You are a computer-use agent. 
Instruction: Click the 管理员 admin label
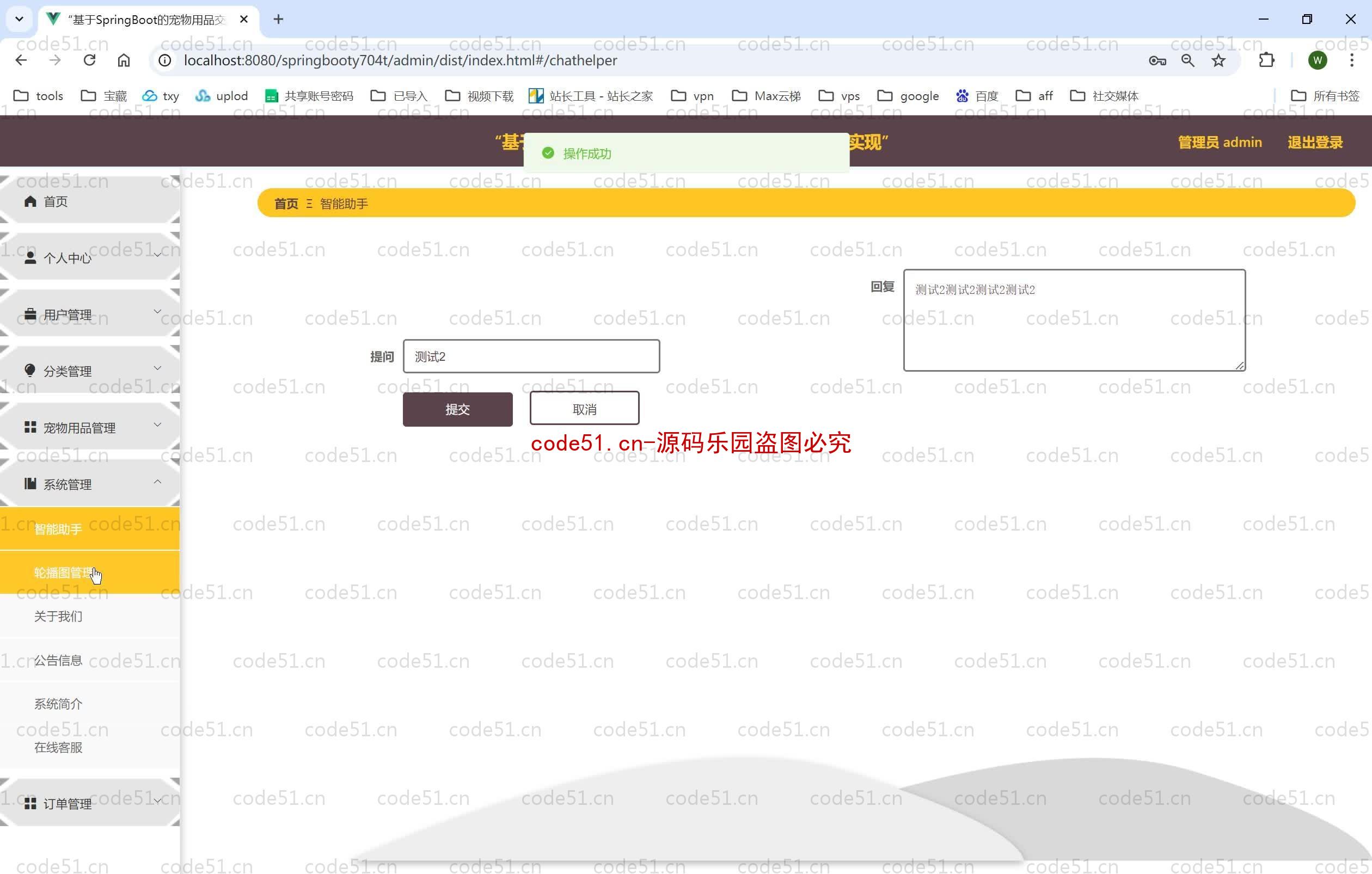1220,143
